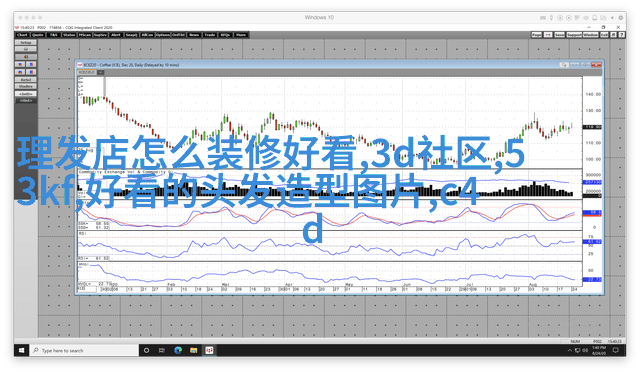Open Microsoft Edge from taskbar
The height and width of the screenshot is (373, 640).
178,350
